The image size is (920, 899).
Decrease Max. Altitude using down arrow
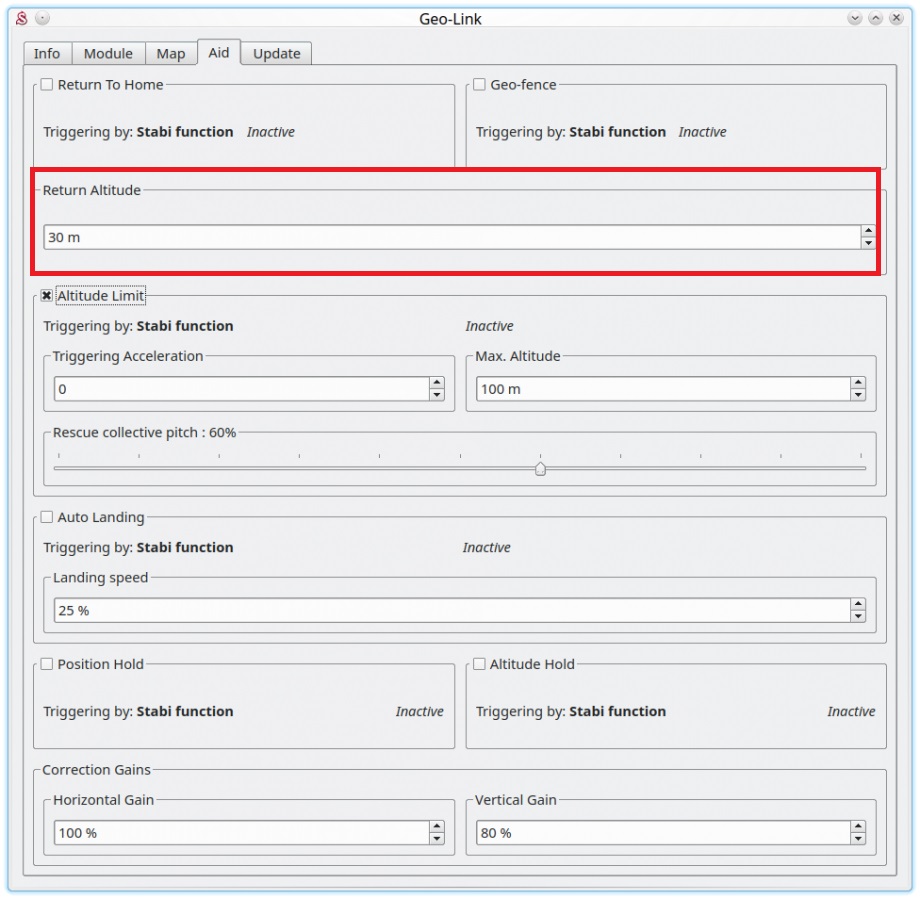click(x=858, y=395)
